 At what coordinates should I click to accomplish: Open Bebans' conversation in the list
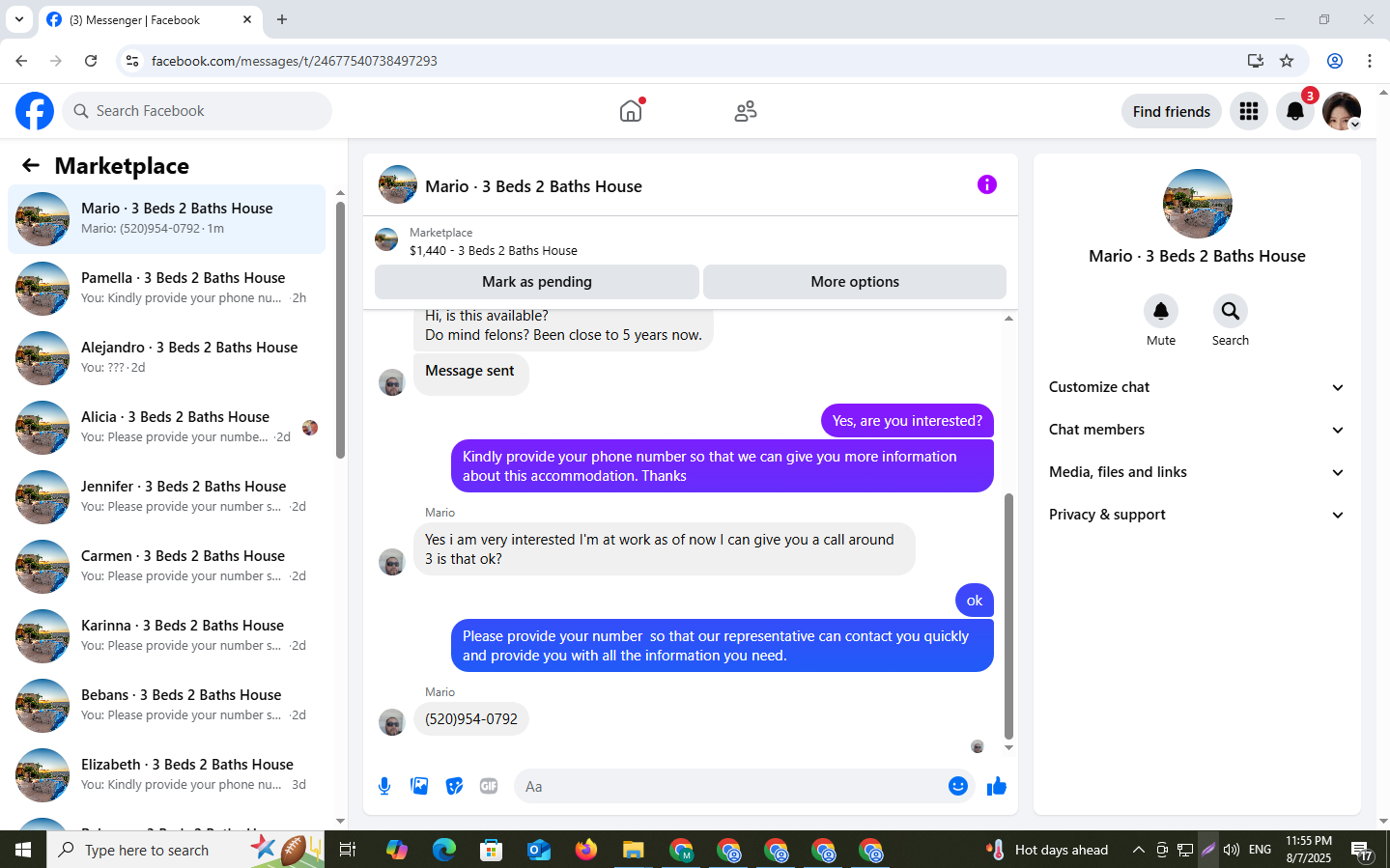pyautogui.click(x=166, y=706)
